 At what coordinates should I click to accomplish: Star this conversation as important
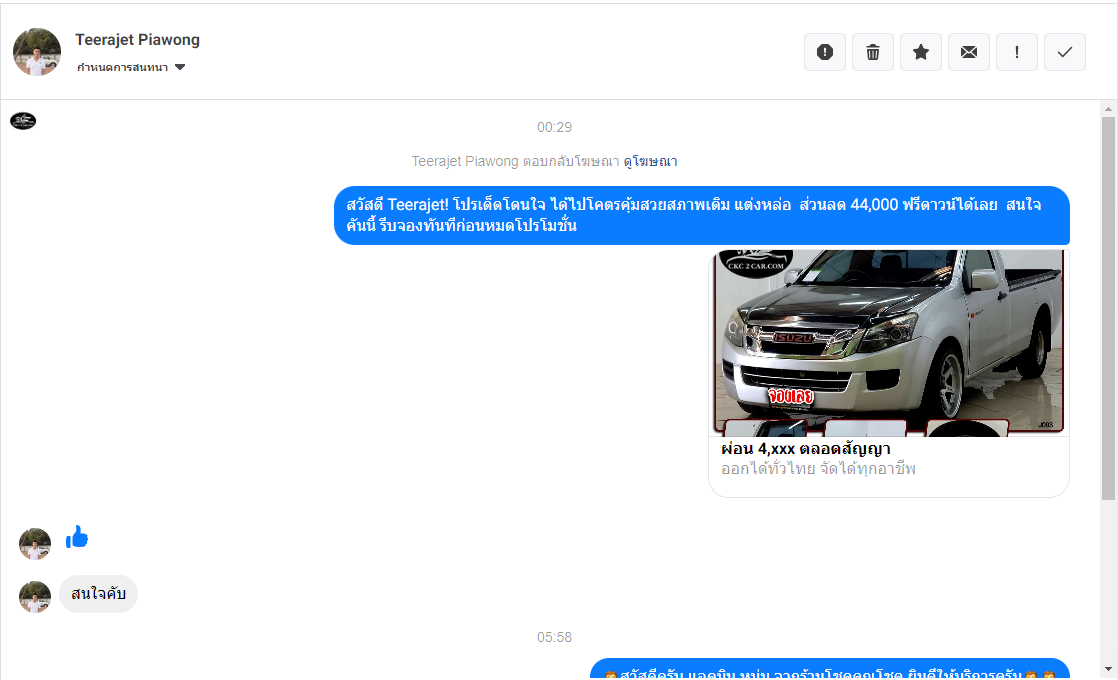click(921, 52)
